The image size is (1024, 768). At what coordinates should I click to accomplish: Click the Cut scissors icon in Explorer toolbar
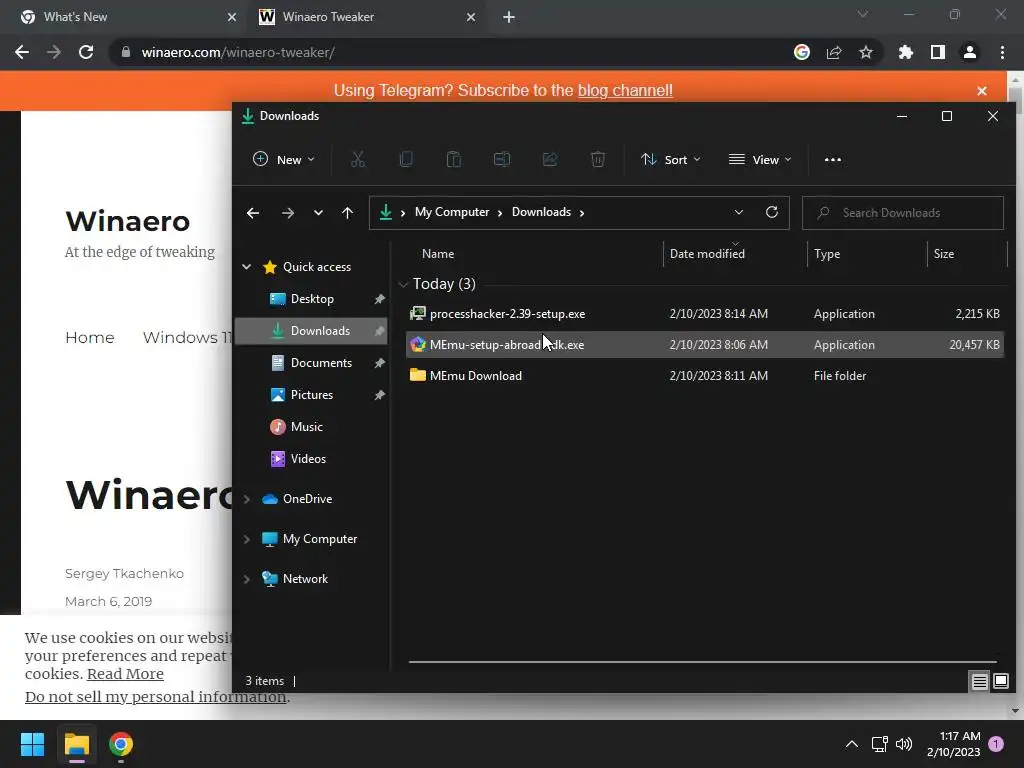358,159
